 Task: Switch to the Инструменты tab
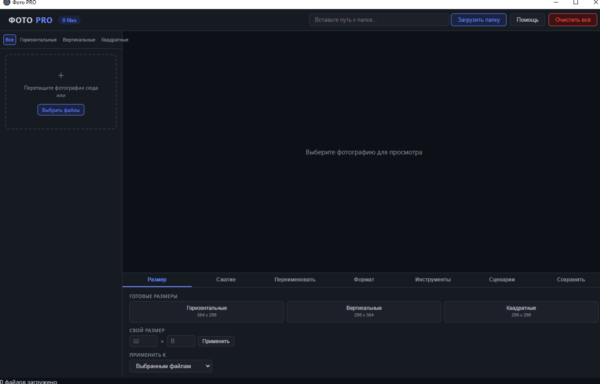click(433, 280)
